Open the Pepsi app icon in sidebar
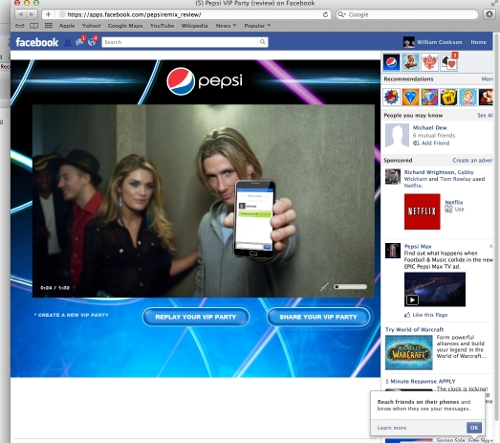This screenshot has width=500, height=443. point(391,62)
